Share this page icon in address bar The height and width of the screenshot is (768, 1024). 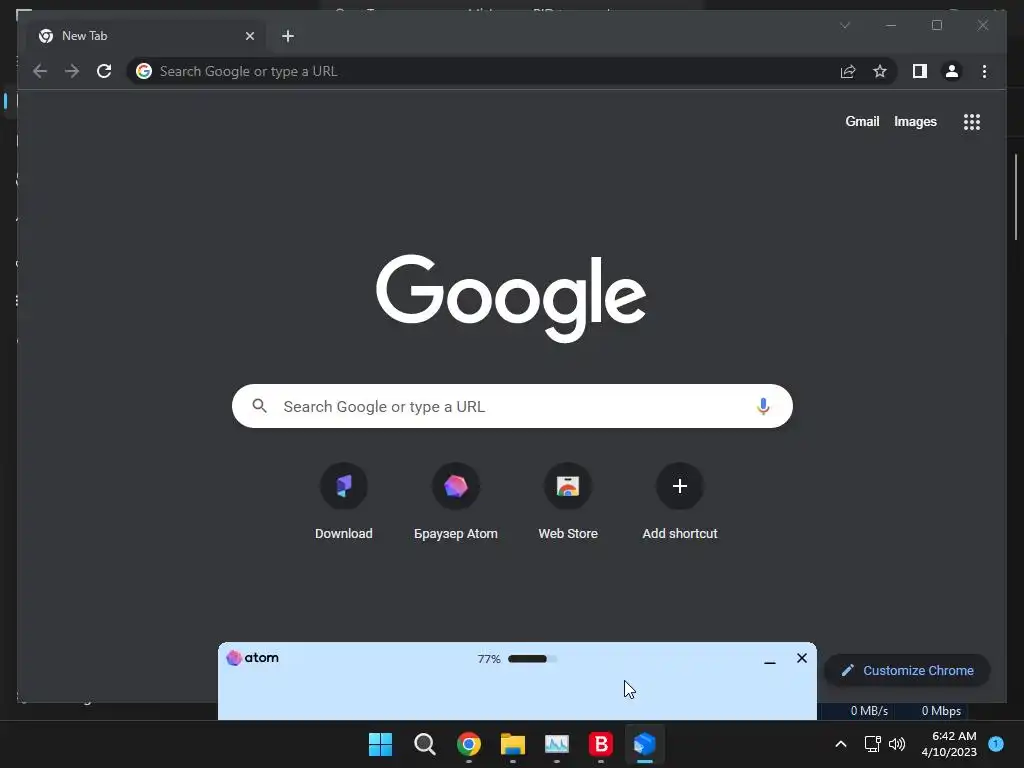848,71
